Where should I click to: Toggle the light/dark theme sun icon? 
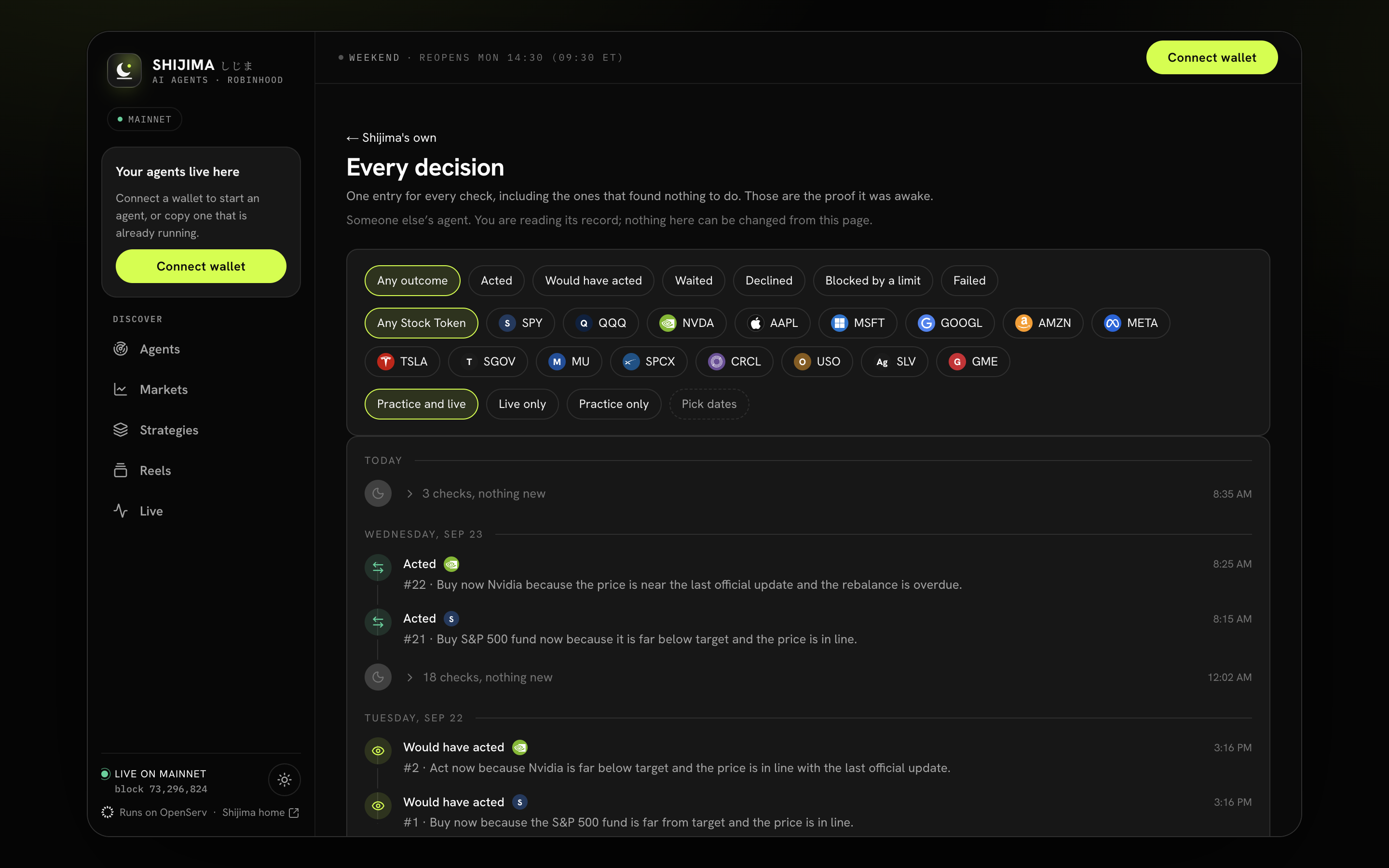(285, 780)
